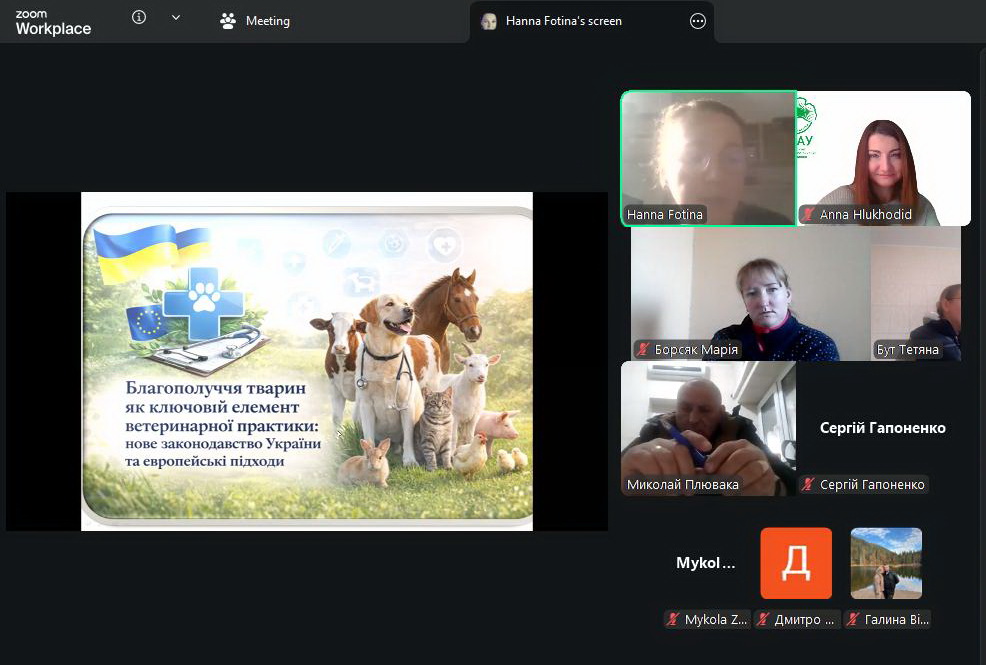Click the meeting info icon
986x665 pixels.
pos(139,18)
